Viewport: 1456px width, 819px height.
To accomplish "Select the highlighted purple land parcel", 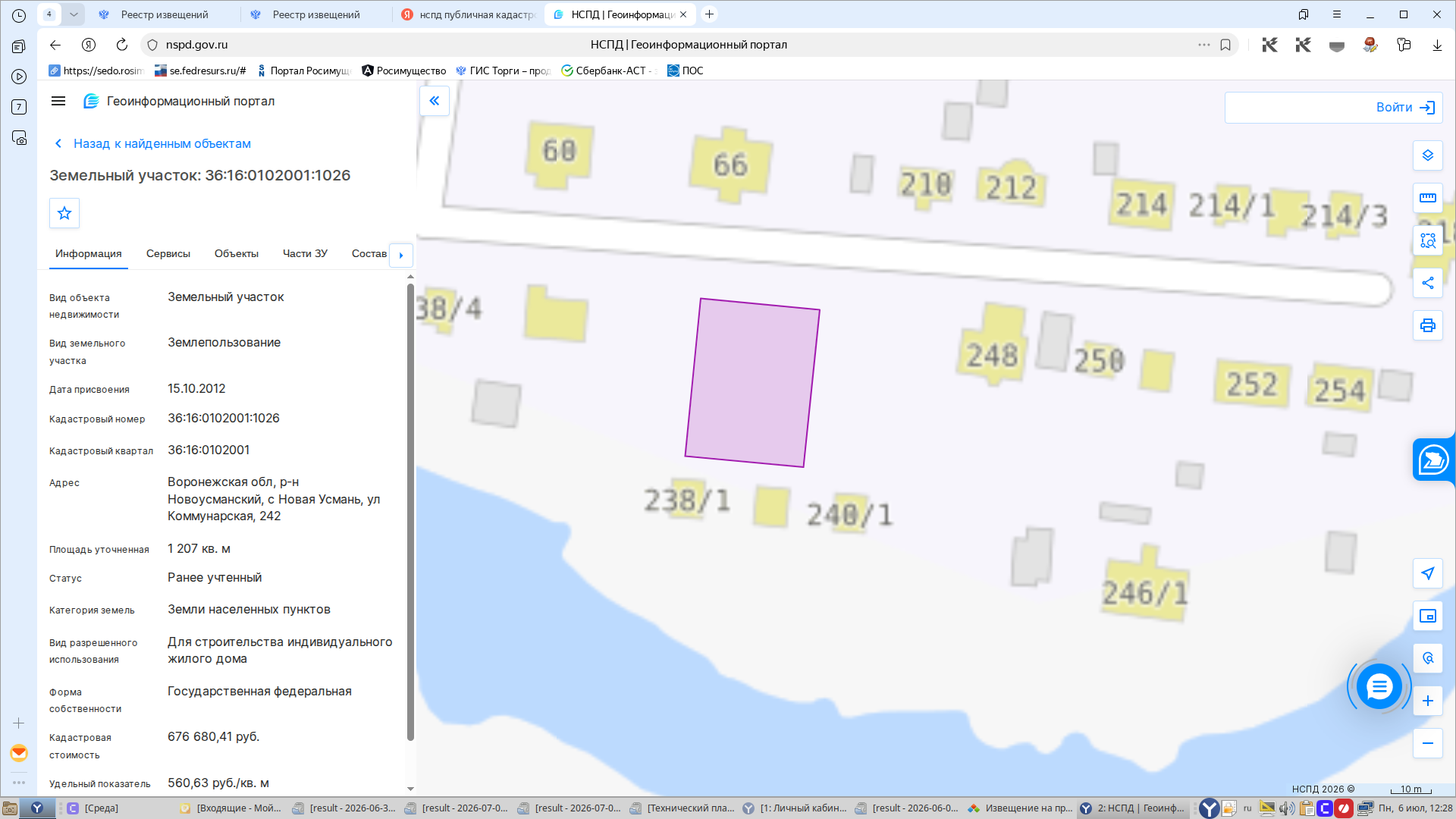I will 752,382.
